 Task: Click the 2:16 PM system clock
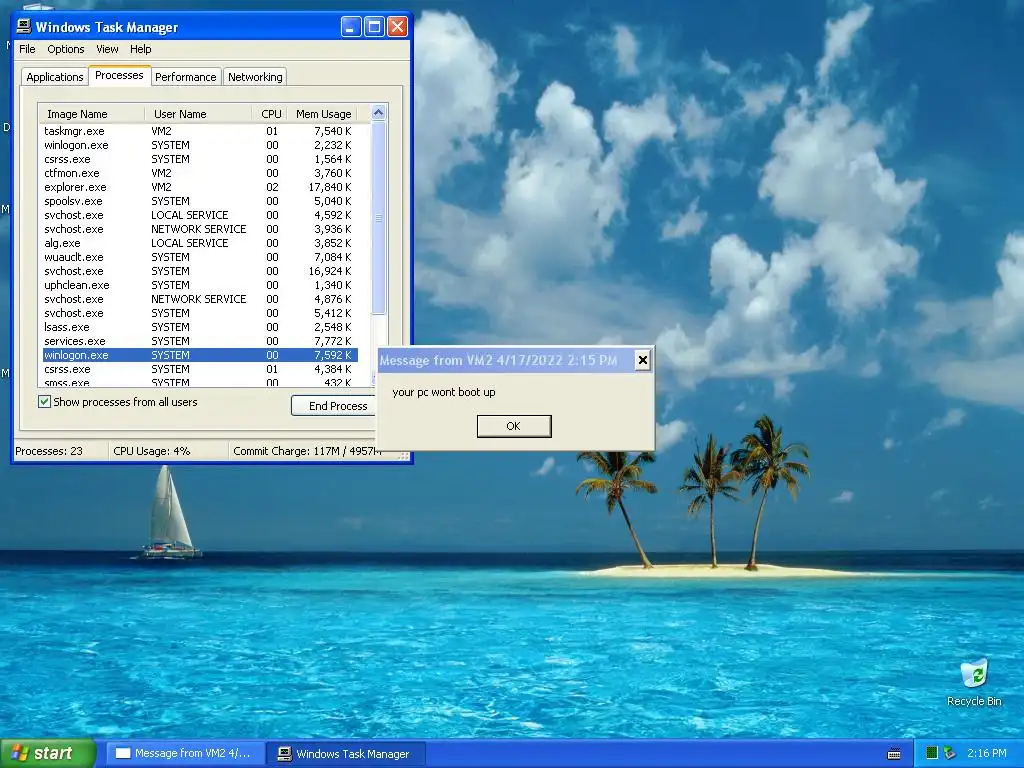[987, 753]
